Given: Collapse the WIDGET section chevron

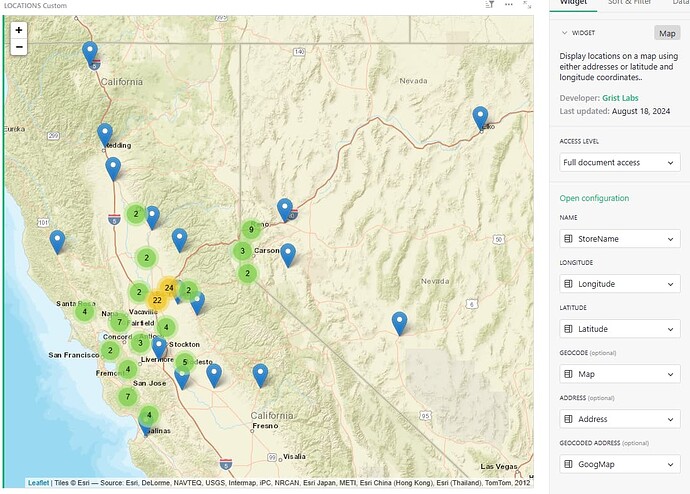Looking at the screenshot, I should click(564, 33).
